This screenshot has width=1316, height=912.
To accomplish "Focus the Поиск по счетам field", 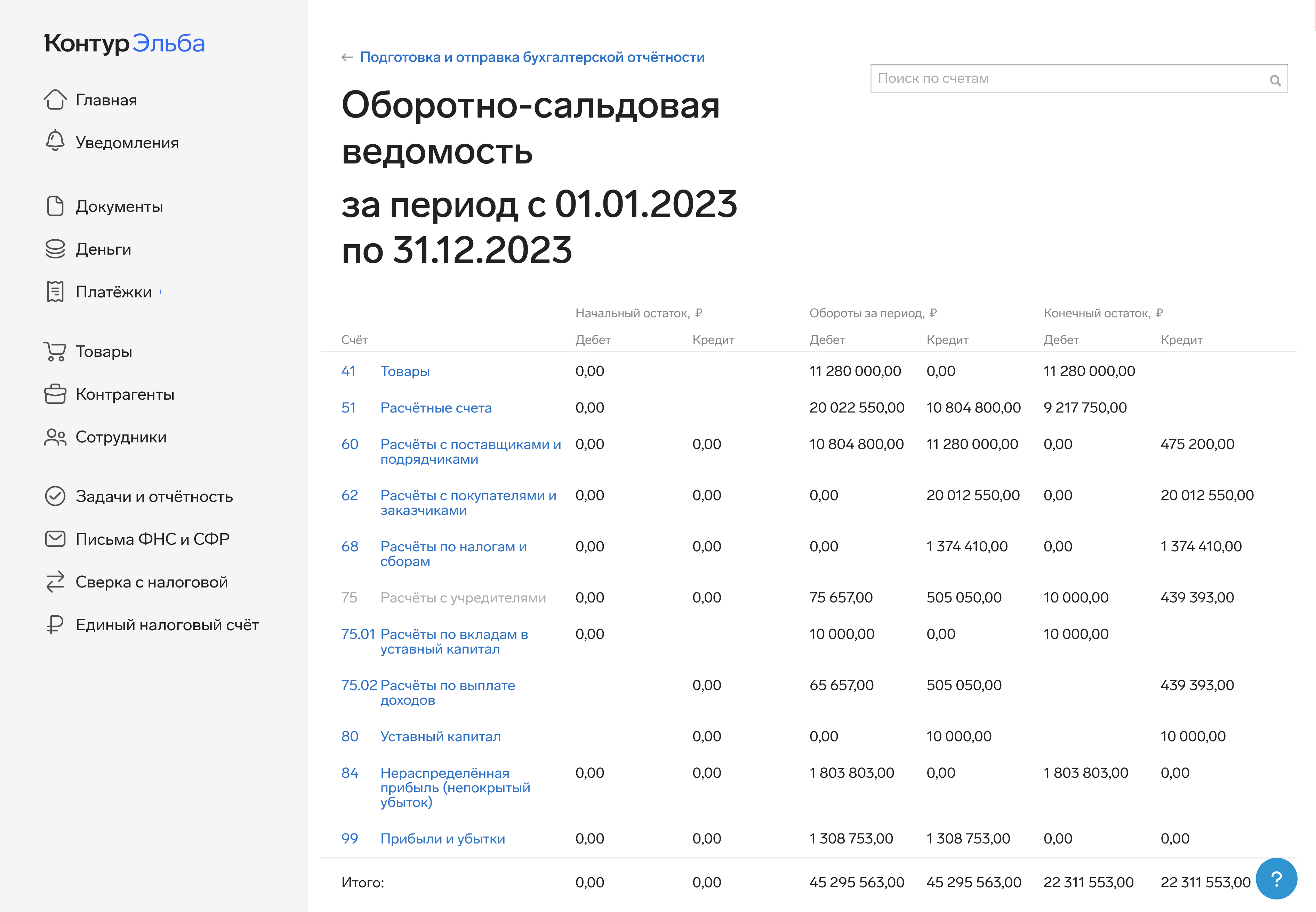I will pyautogui.click(x=1078, y=79).
